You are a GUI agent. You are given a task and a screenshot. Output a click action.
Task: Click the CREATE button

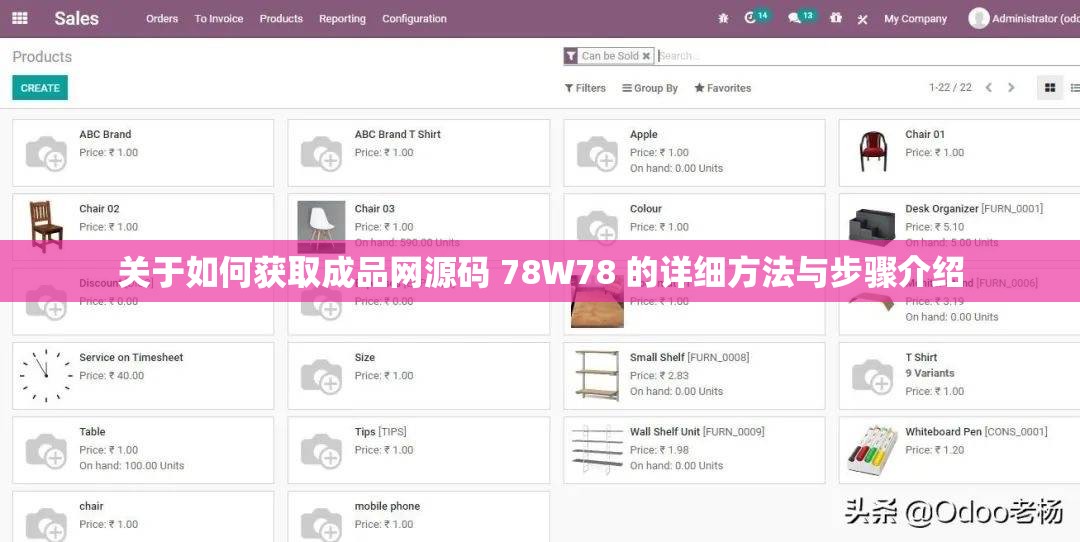pos(40,88)
